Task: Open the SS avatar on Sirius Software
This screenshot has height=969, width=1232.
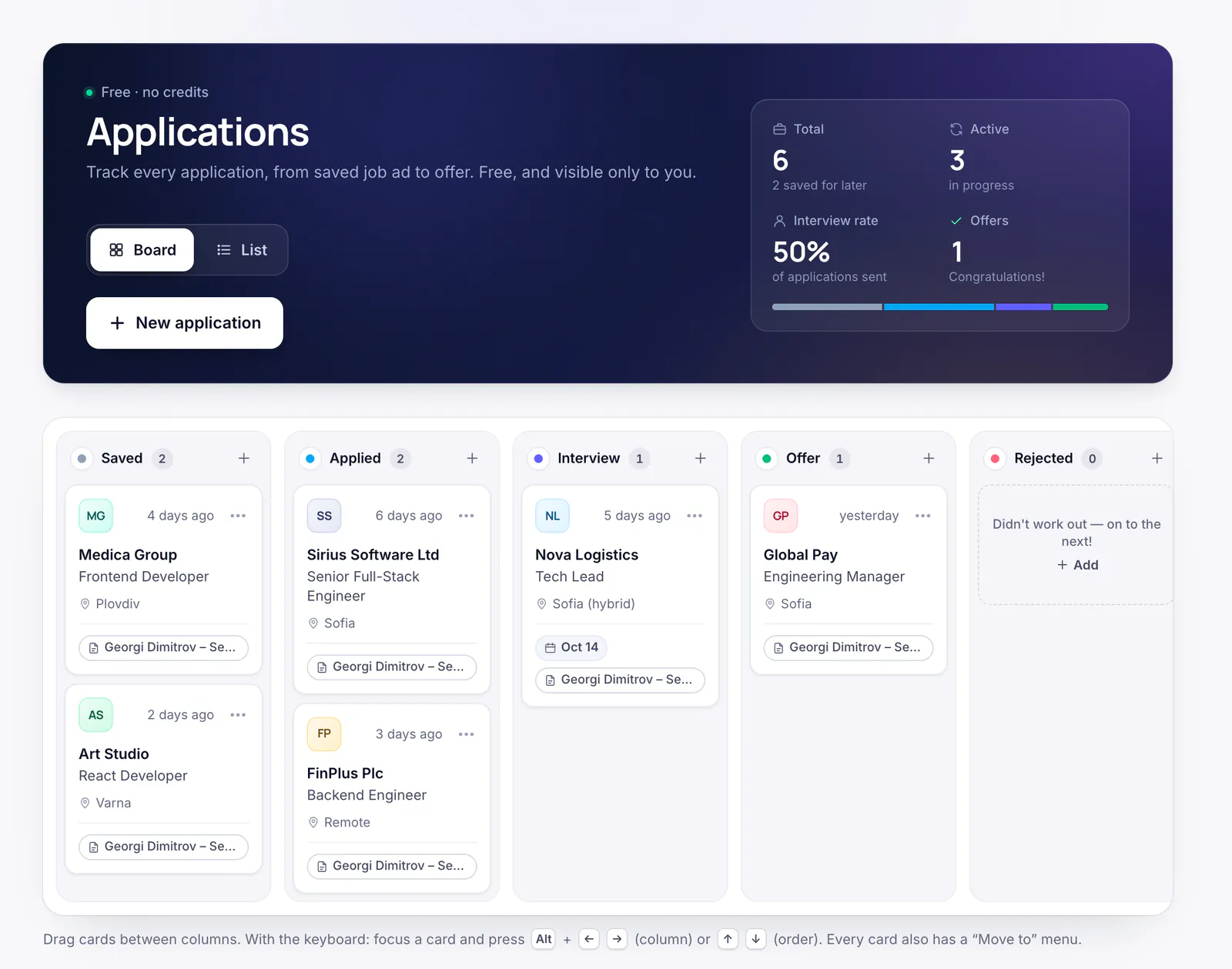Action: 324,516
